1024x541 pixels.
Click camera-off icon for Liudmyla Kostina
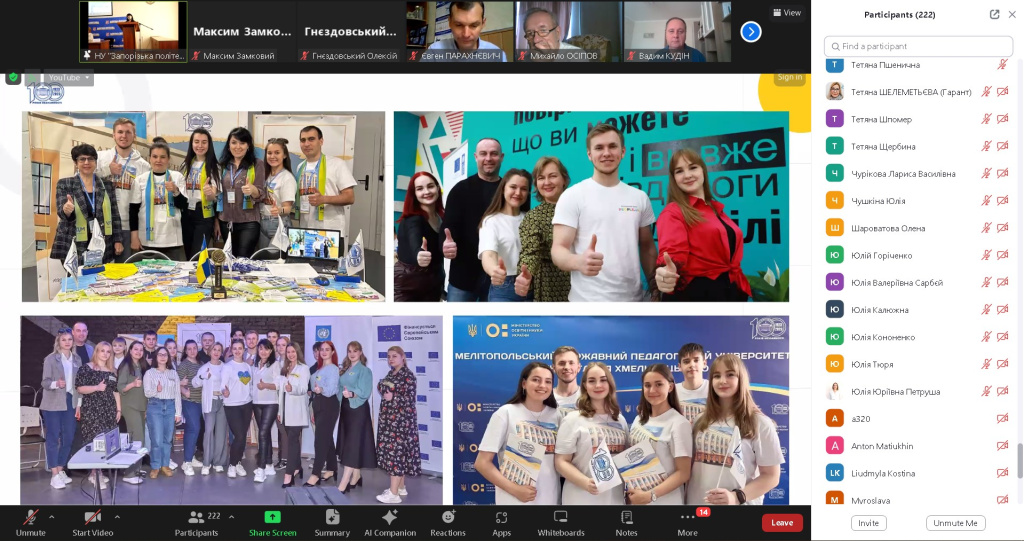[1002, 473]
